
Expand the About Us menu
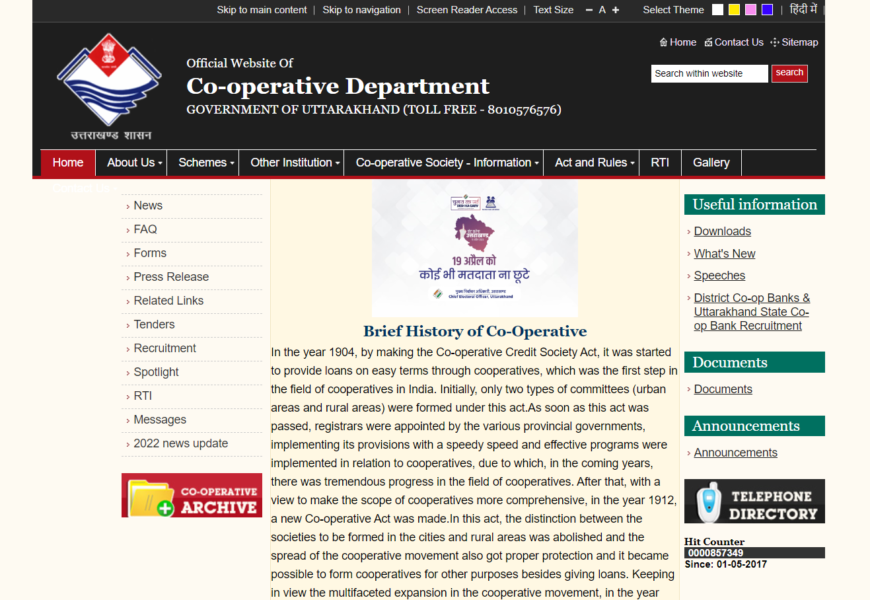131,163
